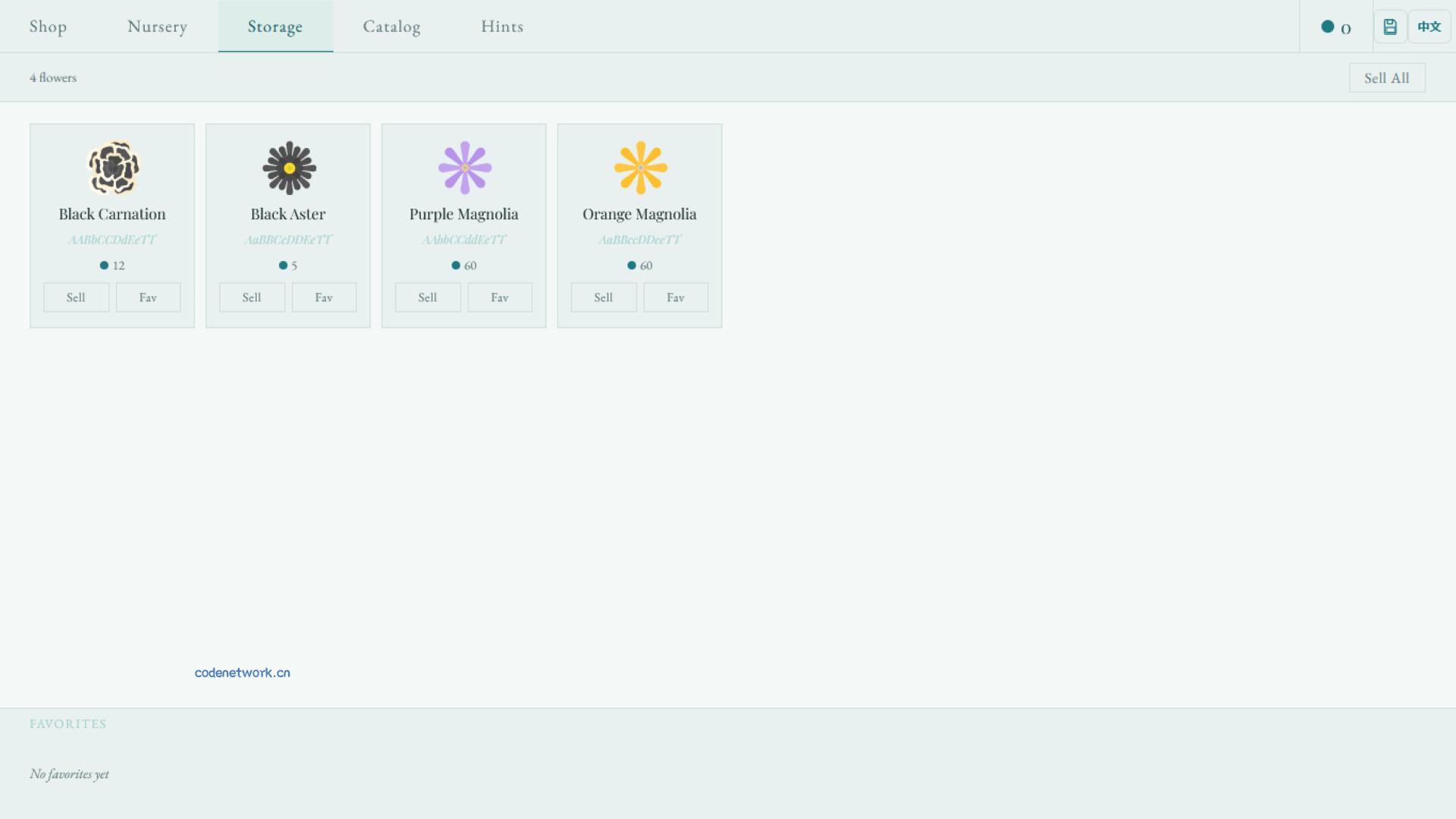1456x819 pixels.
Task: Open the codenetwork.cn link
Action: tap(243, 673)
